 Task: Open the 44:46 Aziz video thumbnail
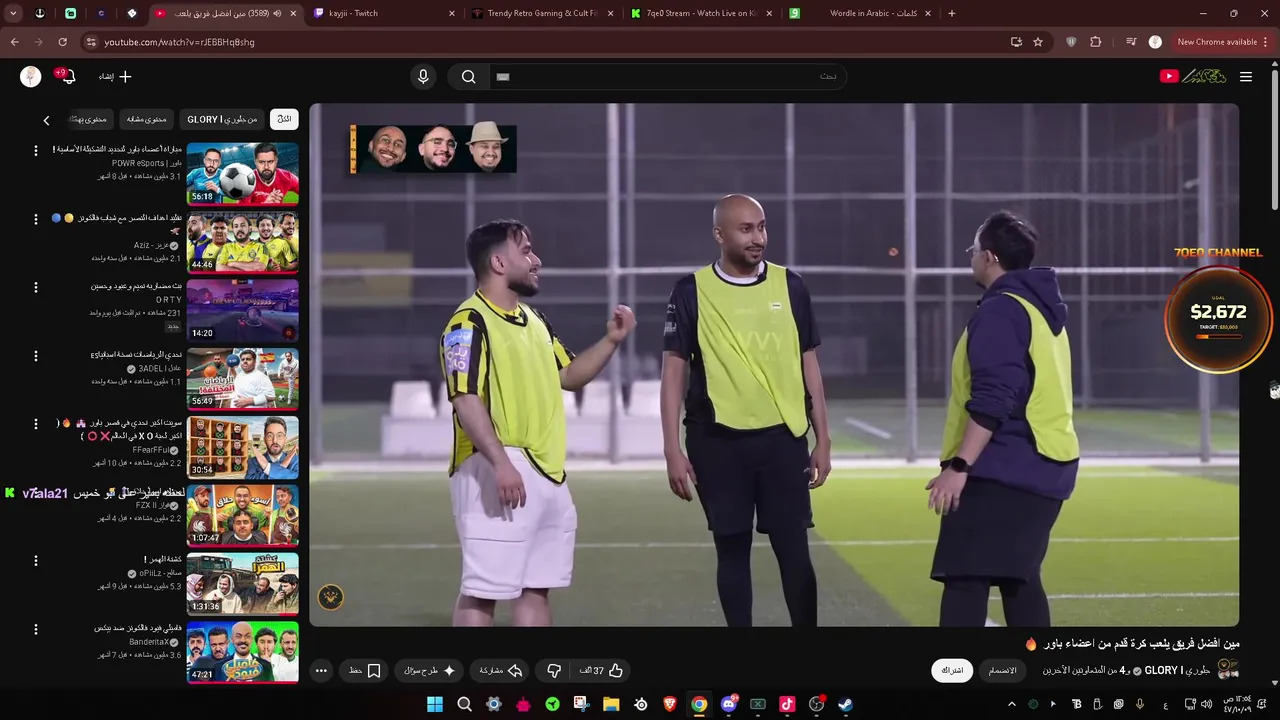point(242,242)
